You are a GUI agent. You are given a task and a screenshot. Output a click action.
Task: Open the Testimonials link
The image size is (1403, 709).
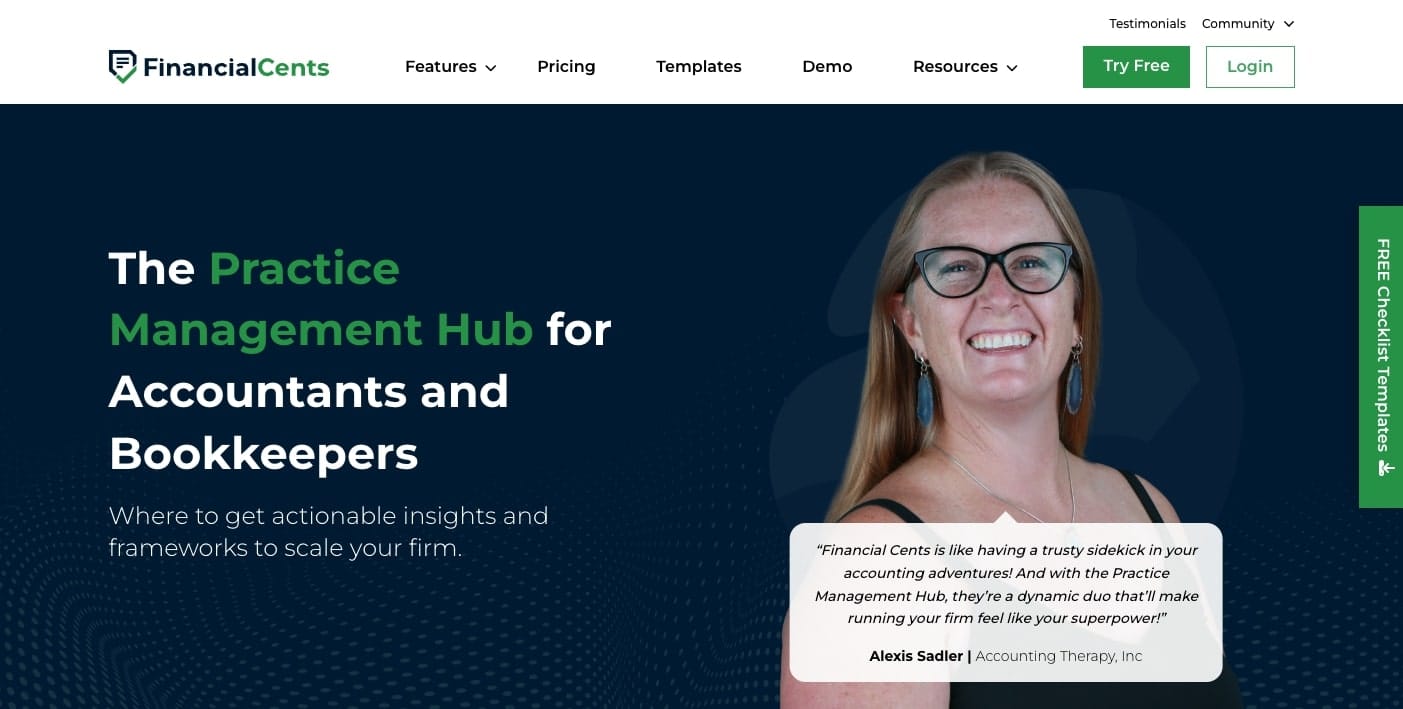pos(1147,24)
